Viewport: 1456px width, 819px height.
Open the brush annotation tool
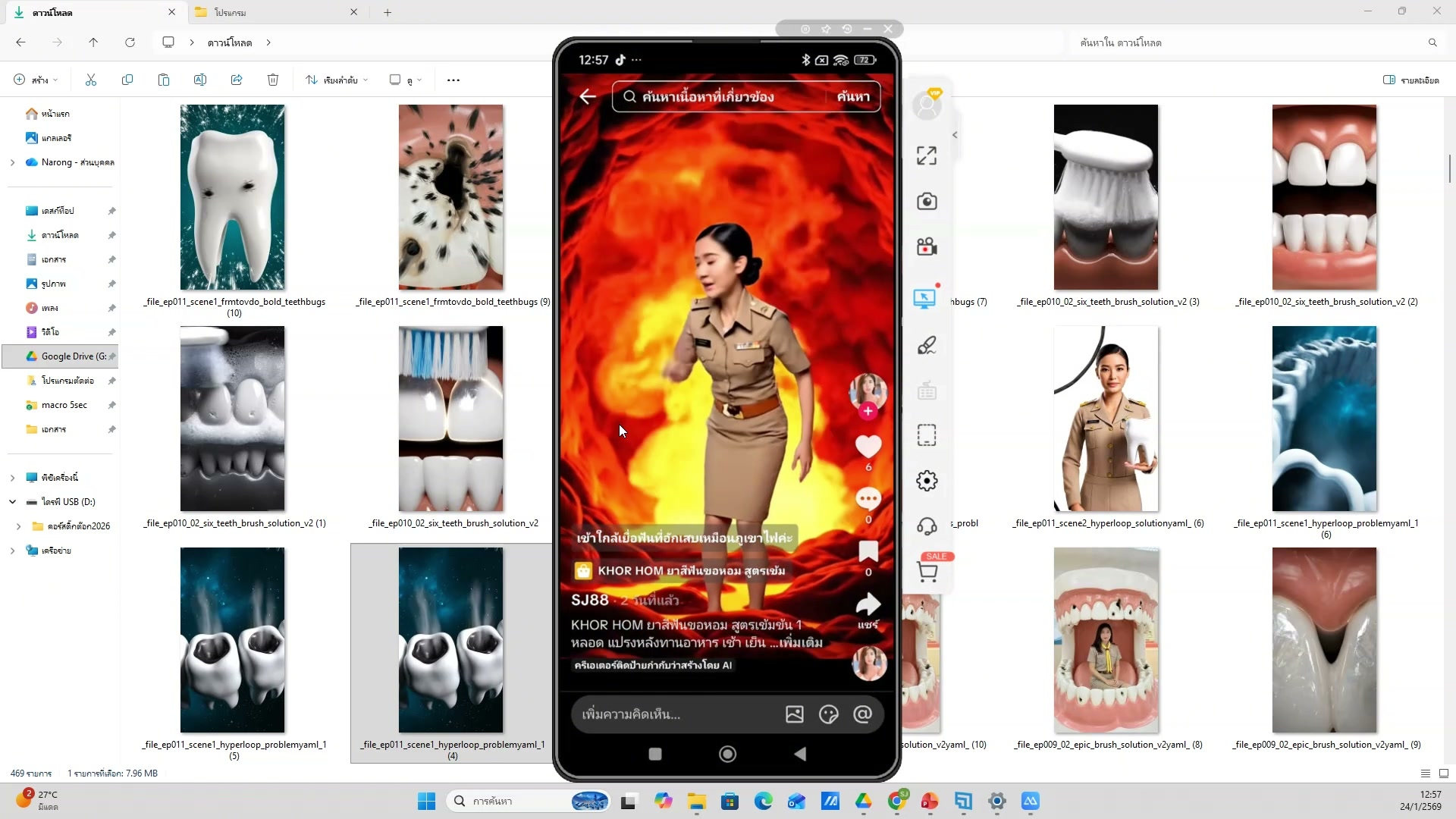coord(926,346)
